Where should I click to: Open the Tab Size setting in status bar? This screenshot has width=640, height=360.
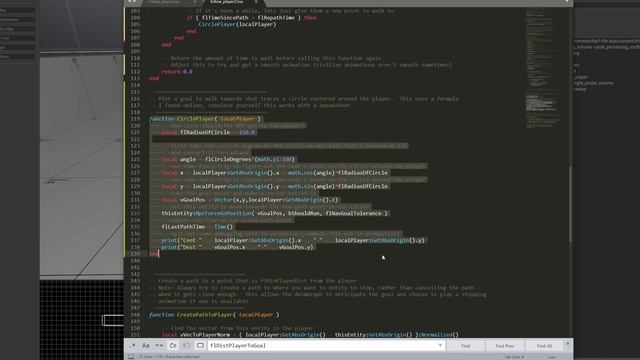click(x=514, y=357)
